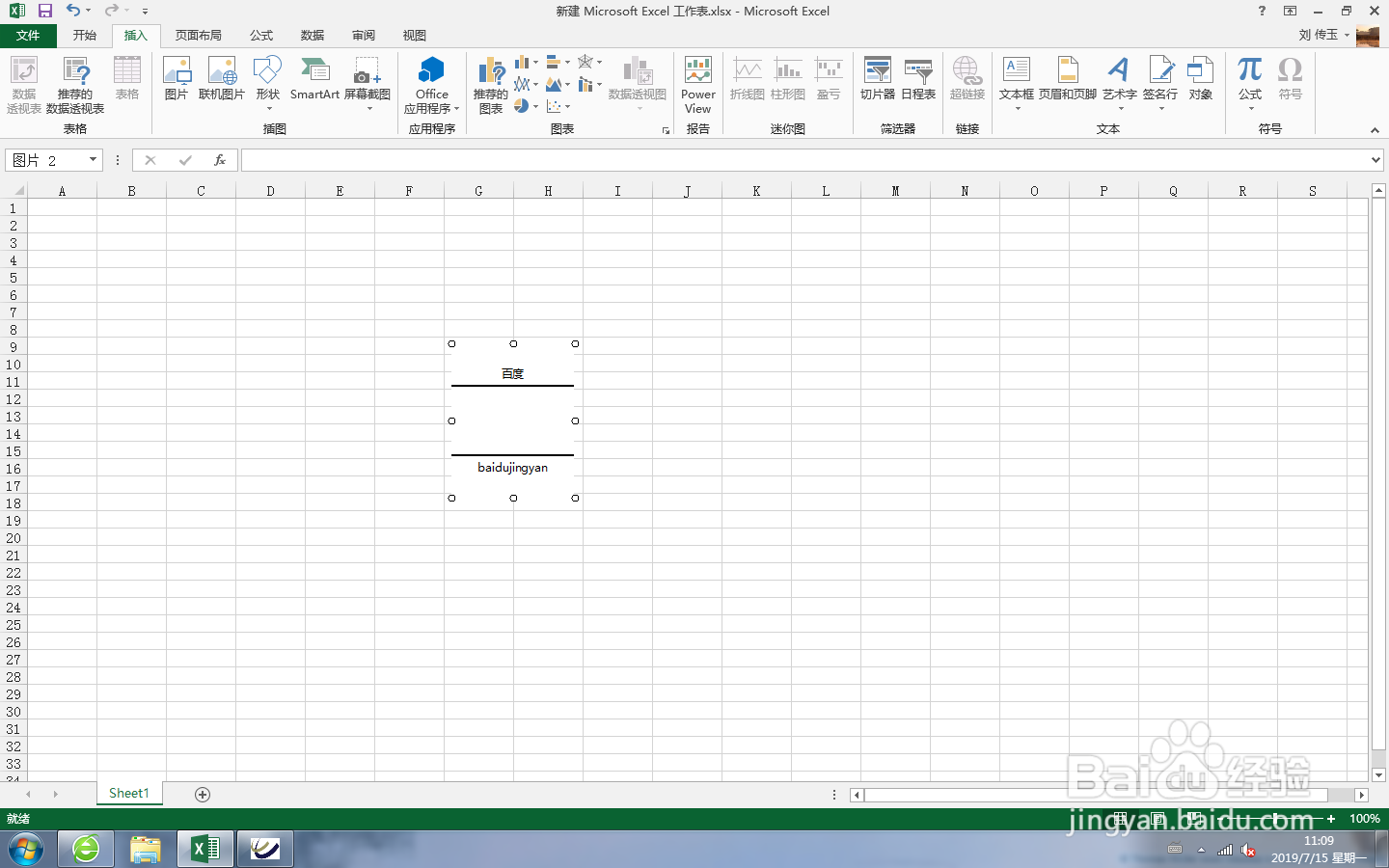The height and width of the screenshot is (868, 1389).
Task: Open the File (文件) tab
Action: pyautogui.click(x=28, y=36)
